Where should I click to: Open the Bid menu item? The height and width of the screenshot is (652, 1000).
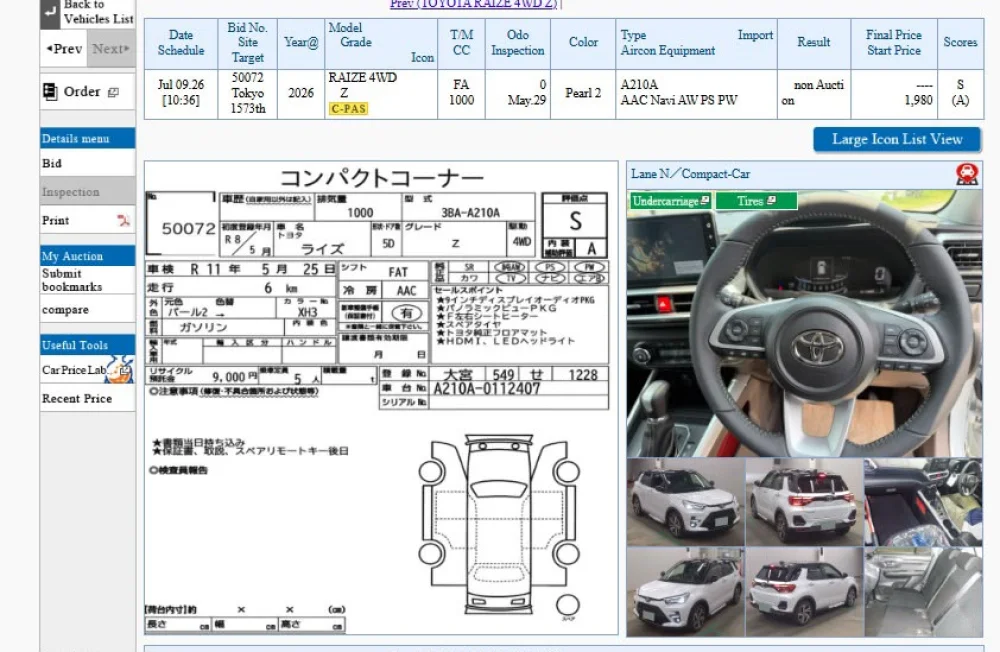87,163
